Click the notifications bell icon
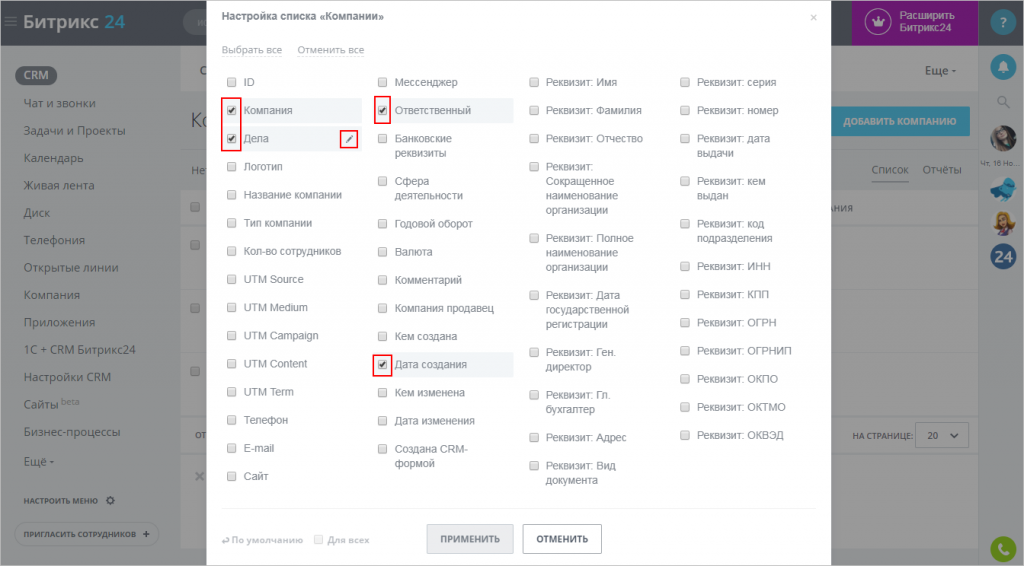 (x=1003, y=67)
